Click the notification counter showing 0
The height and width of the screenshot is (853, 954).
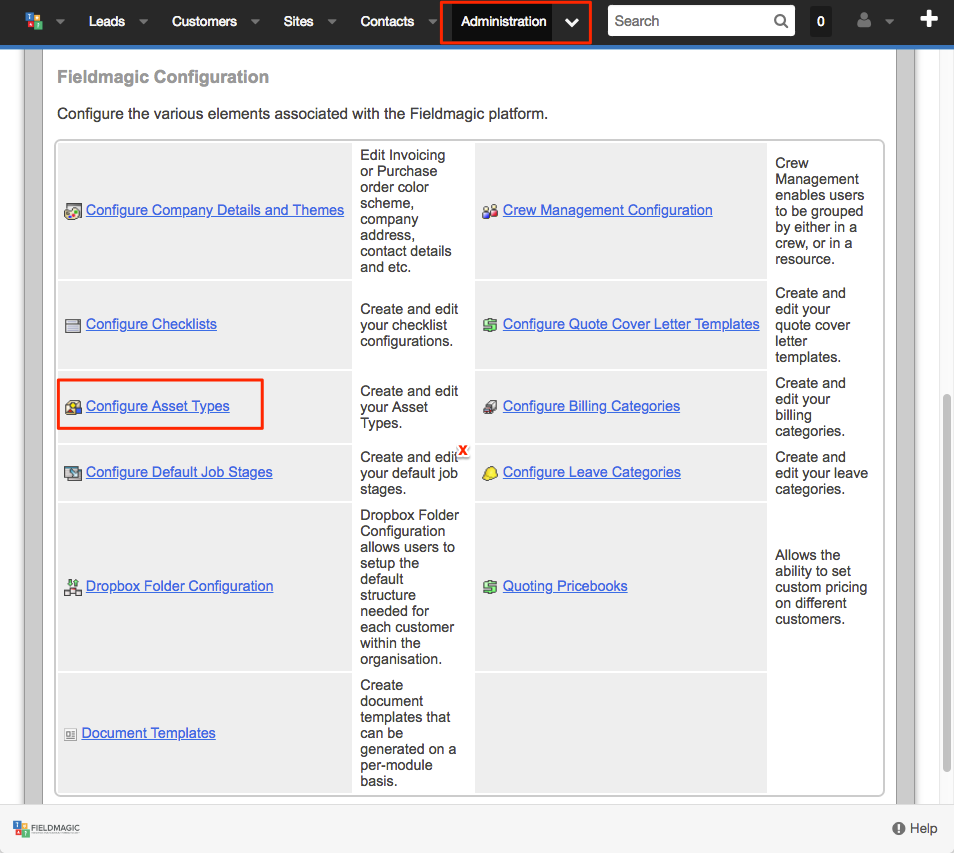[821, 21]
